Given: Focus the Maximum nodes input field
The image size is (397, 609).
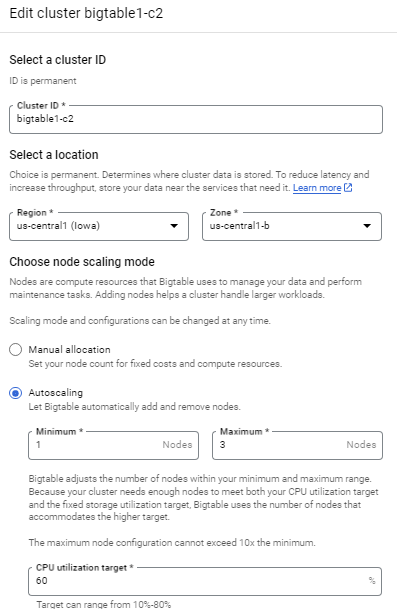Looking at the screenshot, I should [x=297, y=445].
